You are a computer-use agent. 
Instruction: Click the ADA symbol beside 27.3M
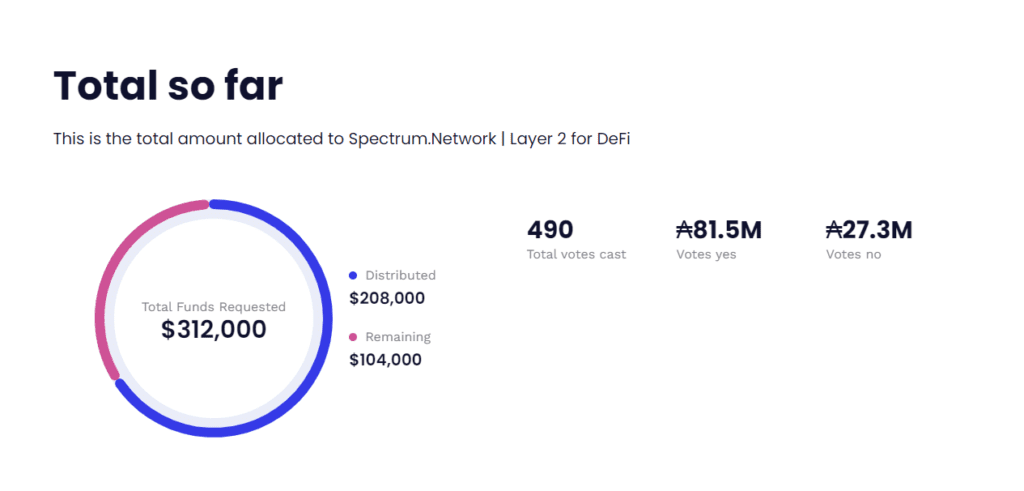click(834, 230)
